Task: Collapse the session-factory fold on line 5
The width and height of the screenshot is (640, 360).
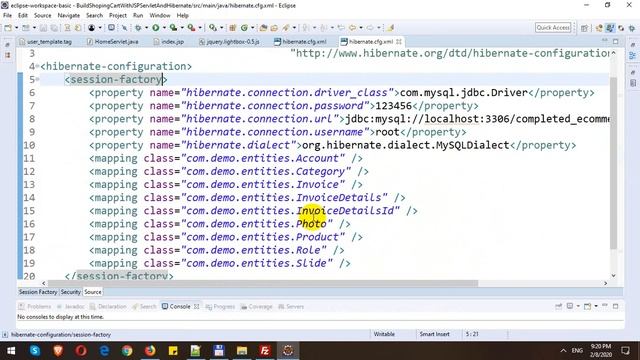Action: [x=37, y=79]
